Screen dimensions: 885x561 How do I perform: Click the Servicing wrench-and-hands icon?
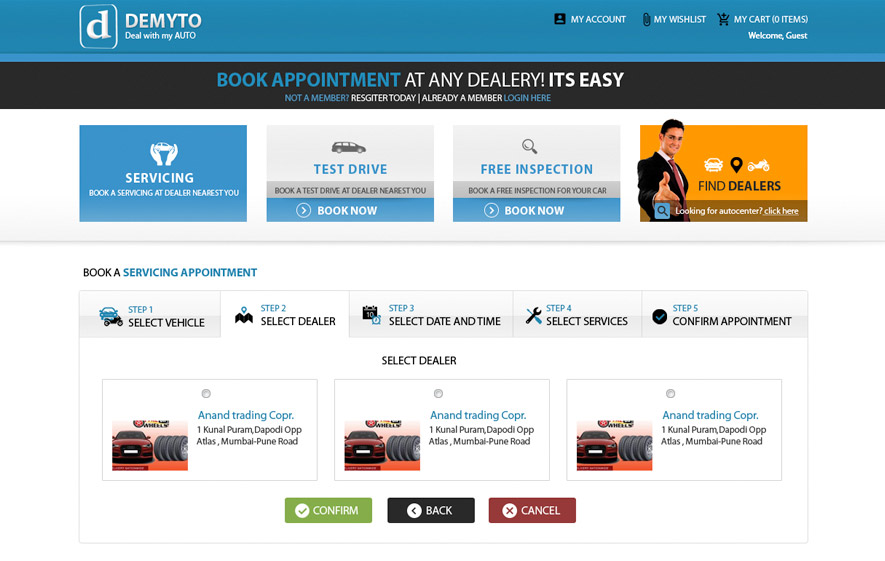coord(163,153)
